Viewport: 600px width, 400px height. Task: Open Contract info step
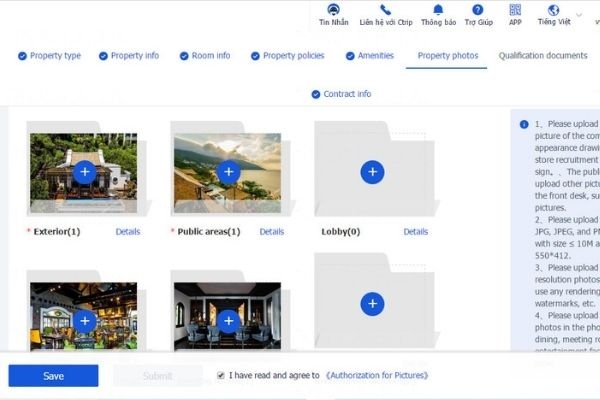[x=347, y=94]
